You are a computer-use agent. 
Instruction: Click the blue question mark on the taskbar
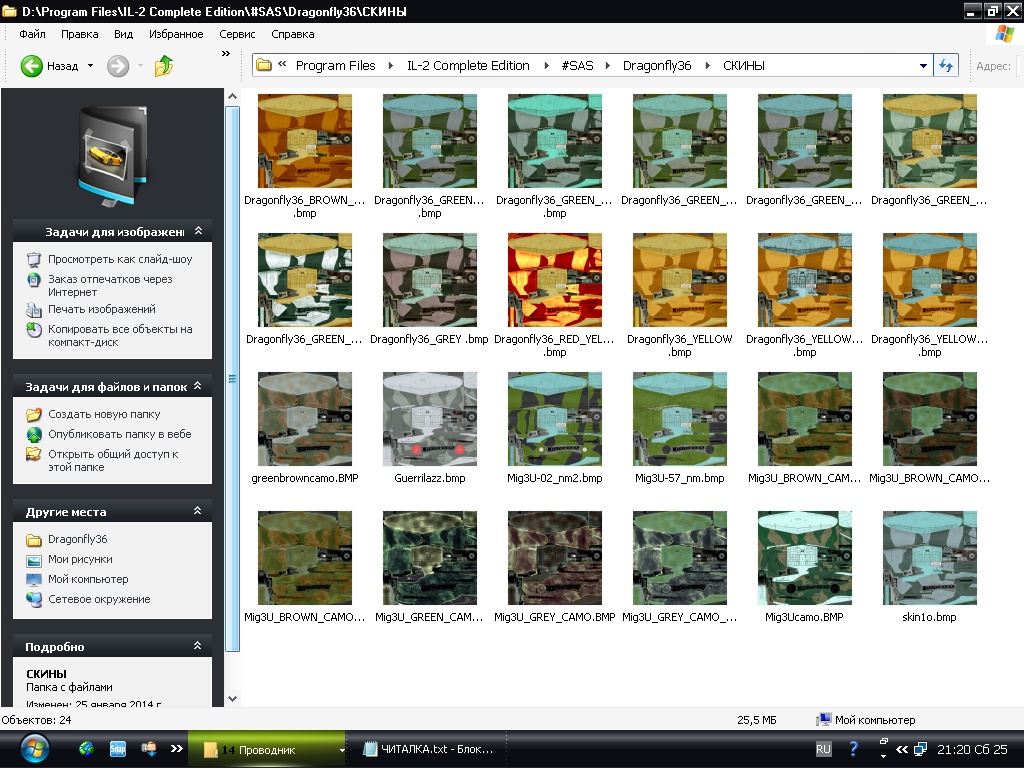(x=853, y=749)
